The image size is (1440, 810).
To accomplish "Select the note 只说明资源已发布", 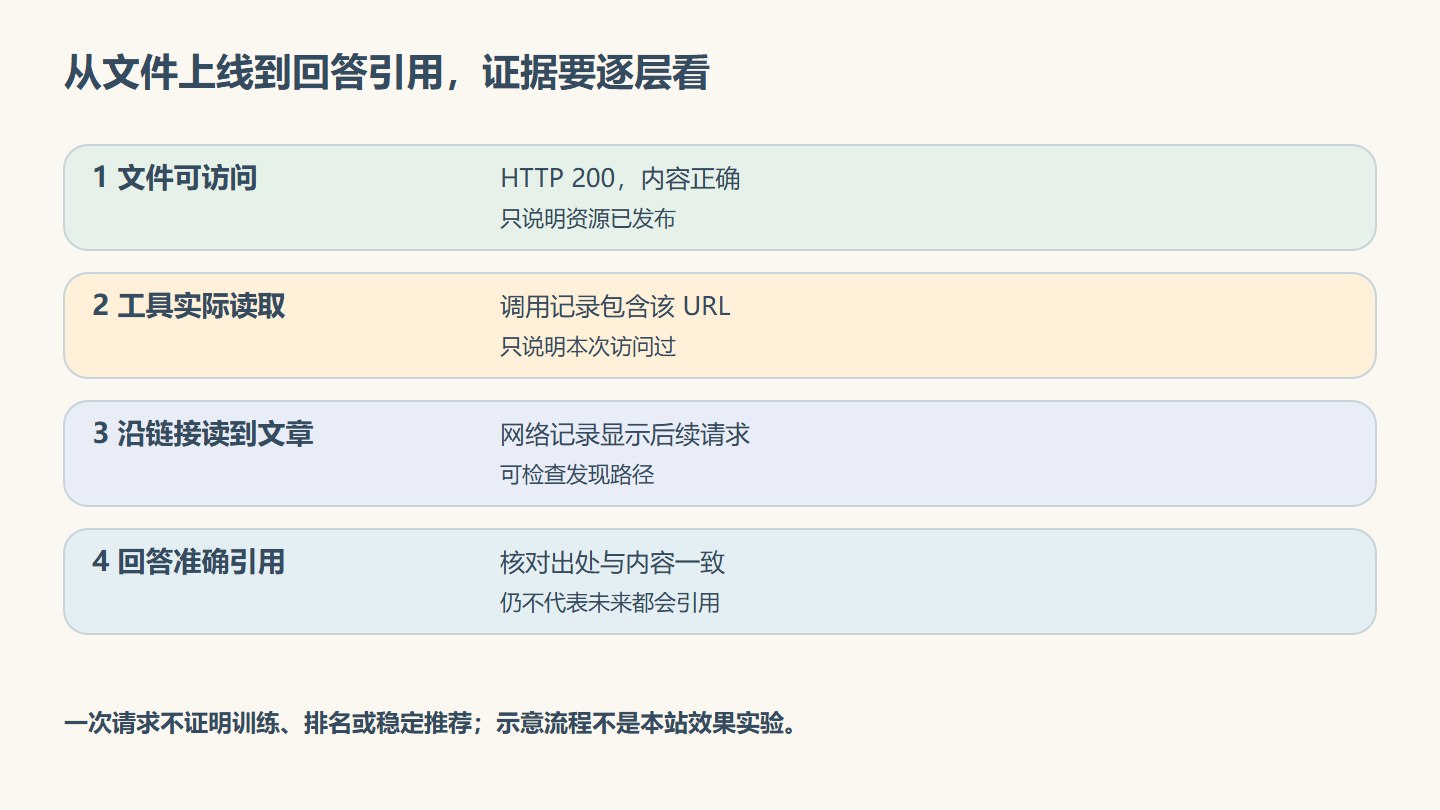I will 588,219.
